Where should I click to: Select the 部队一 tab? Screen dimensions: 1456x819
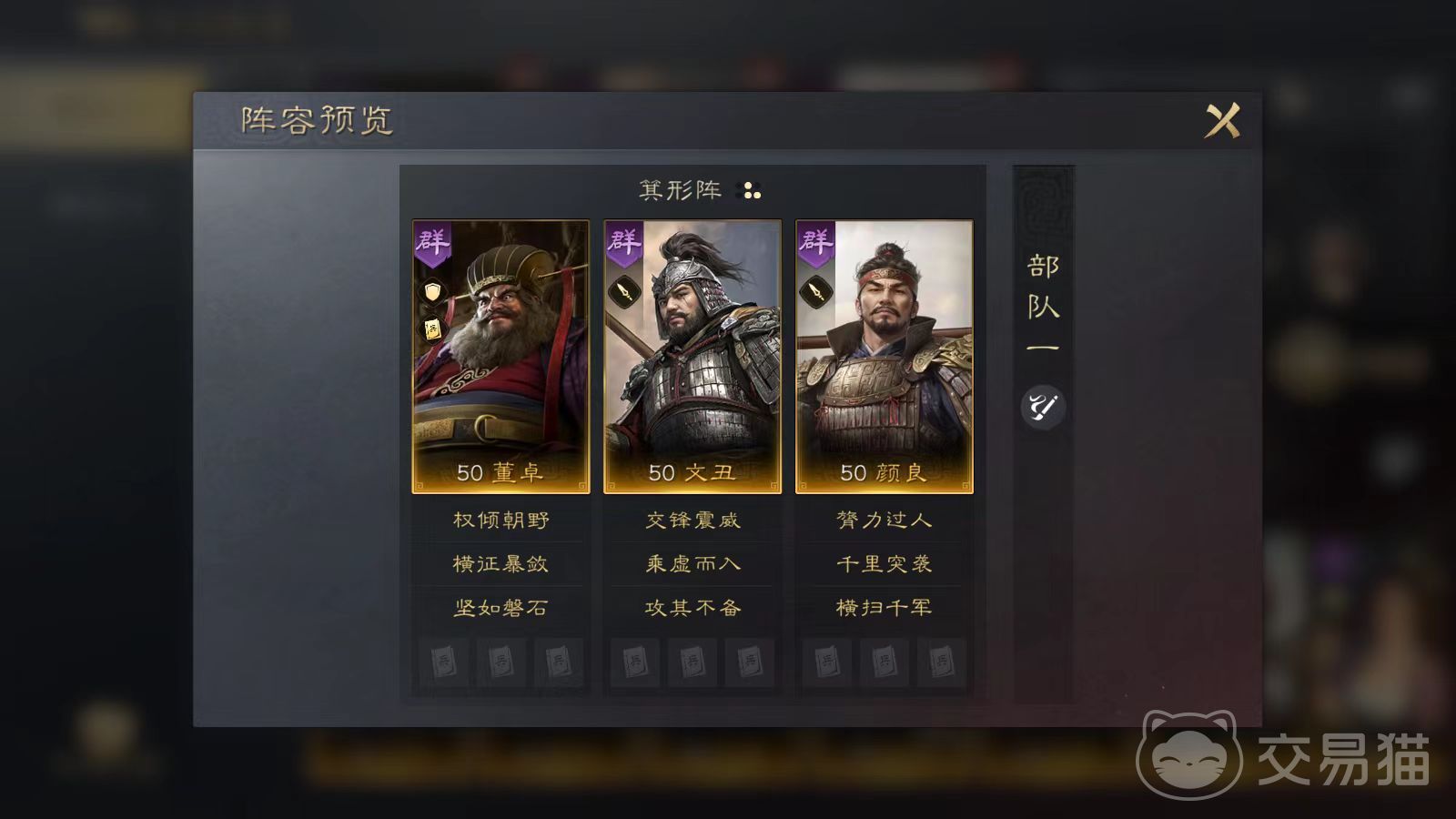point(1043,305)
